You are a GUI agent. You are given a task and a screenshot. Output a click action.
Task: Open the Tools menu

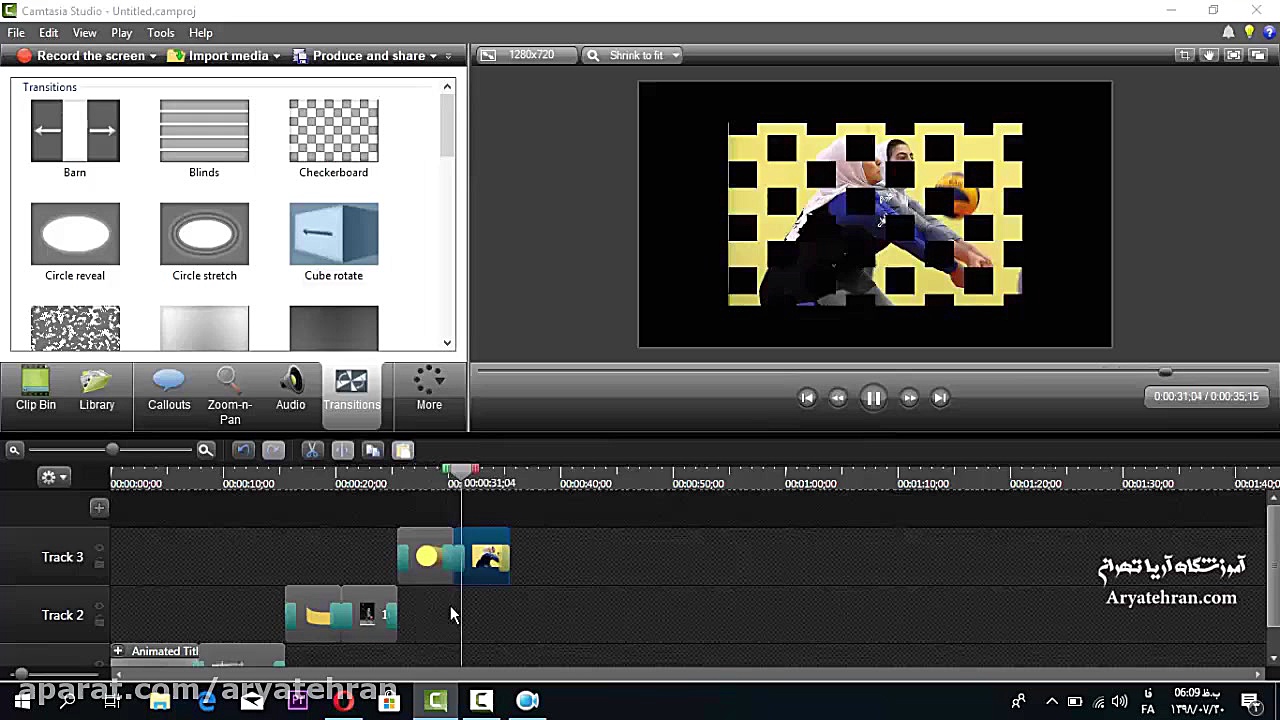click(x=160, y=33)
